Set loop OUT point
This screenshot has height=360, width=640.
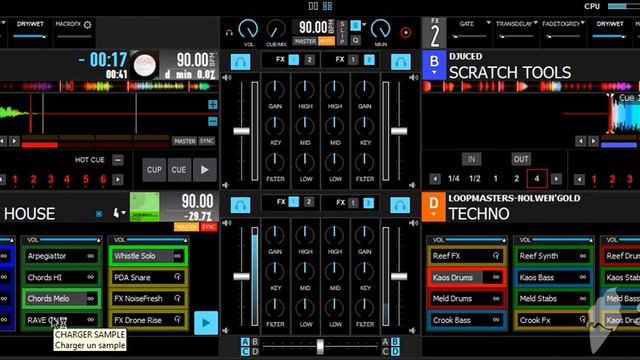pos(521,159)
